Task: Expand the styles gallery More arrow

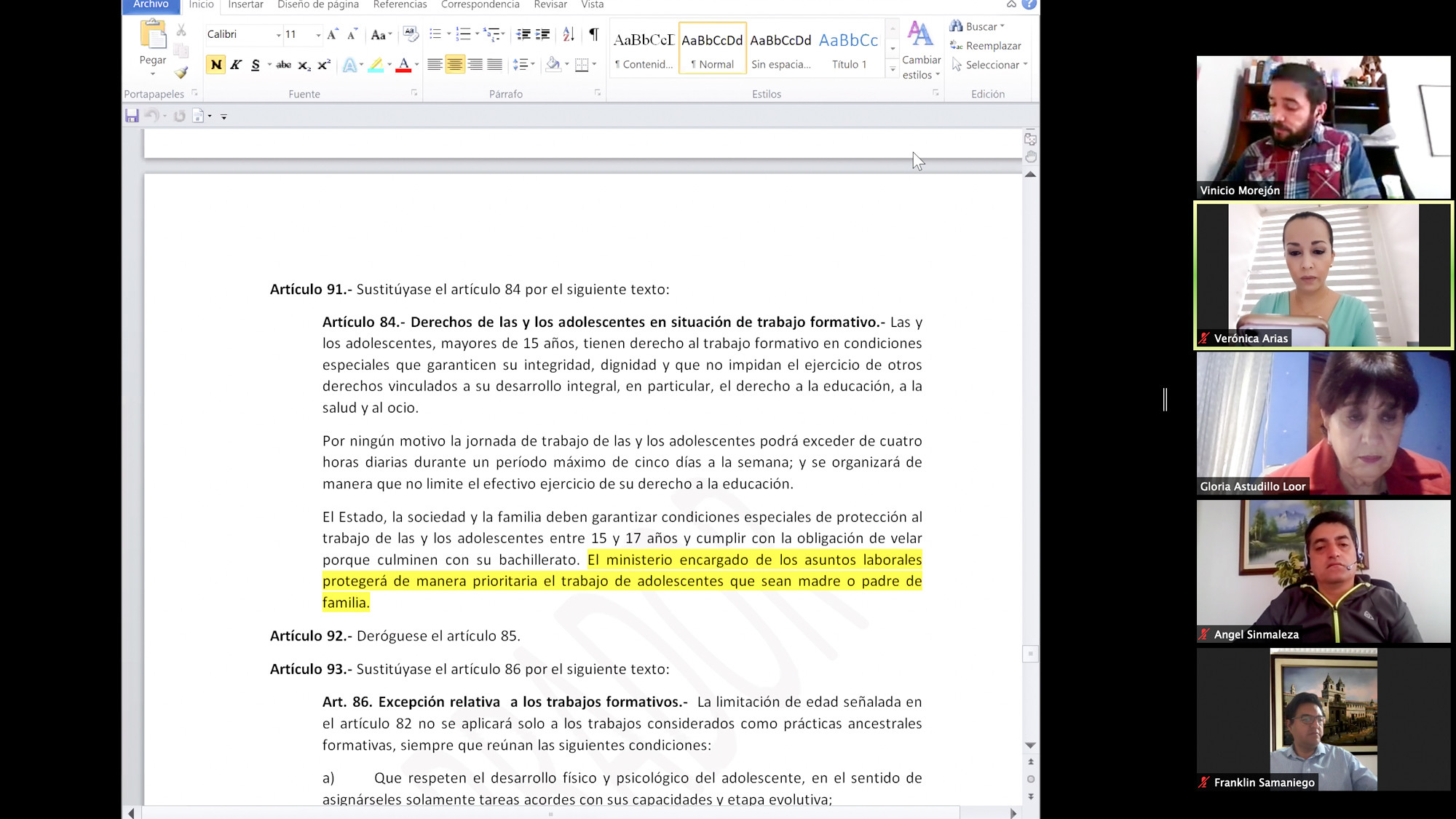Action: click(x=893, y=69)
